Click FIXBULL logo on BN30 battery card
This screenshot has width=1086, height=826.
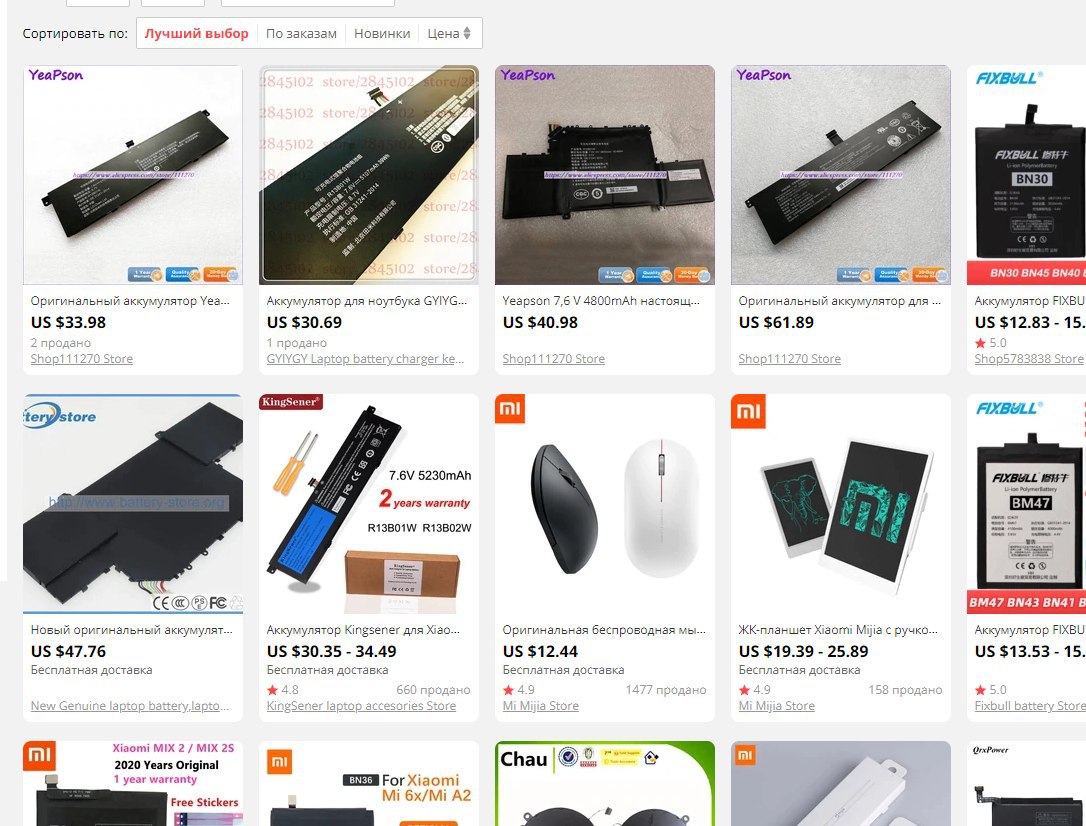[1009, 78]
